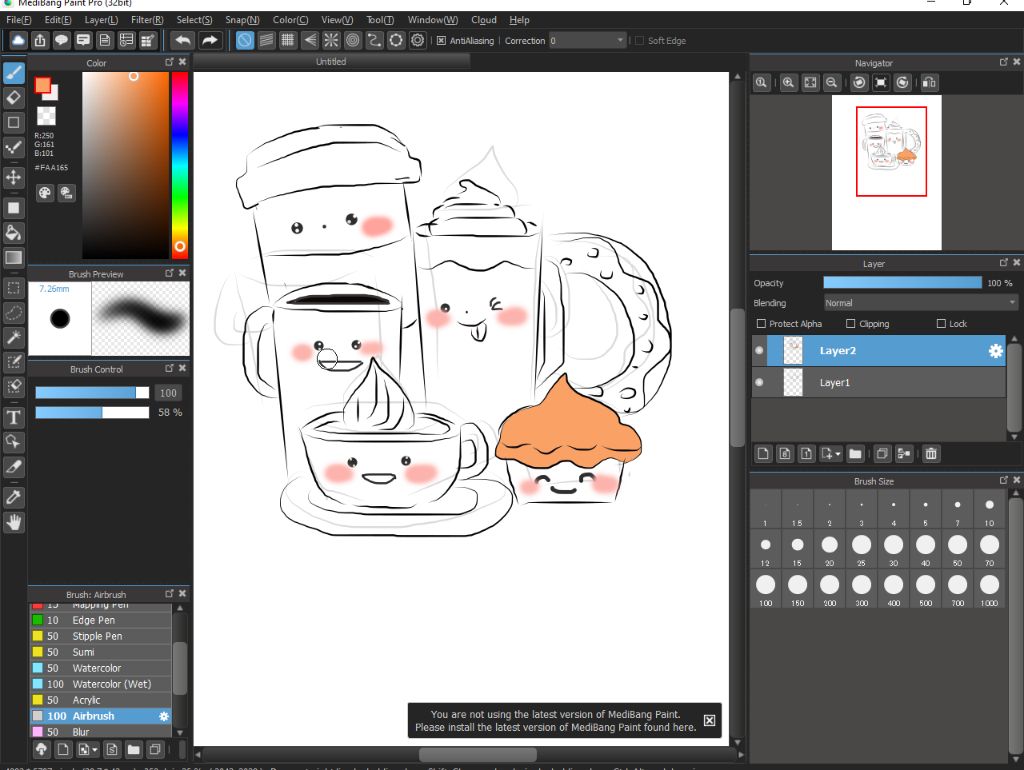
Task: Click the brush size value field showing 100
Action: pyautogui.click(x=168, y=393)
